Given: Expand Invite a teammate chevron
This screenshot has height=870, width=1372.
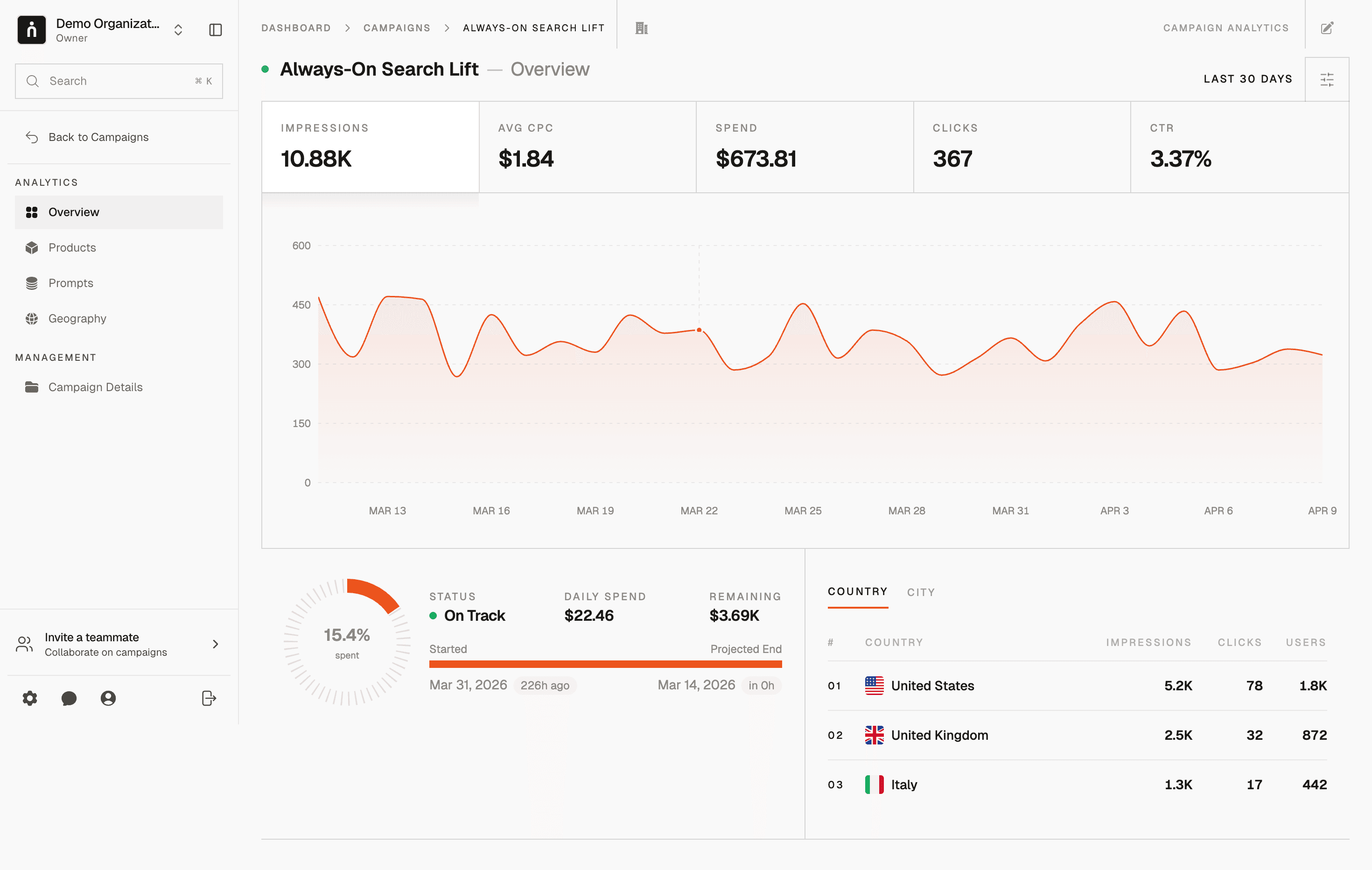Looking at the screenshot, I should pos(216,644).
